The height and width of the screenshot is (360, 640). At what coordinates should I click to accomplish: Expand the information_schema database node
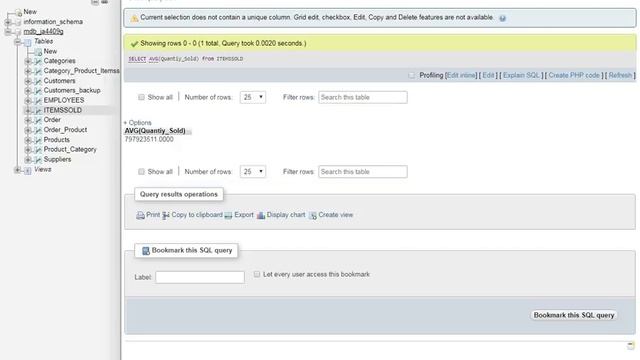(x=8, y=22)
